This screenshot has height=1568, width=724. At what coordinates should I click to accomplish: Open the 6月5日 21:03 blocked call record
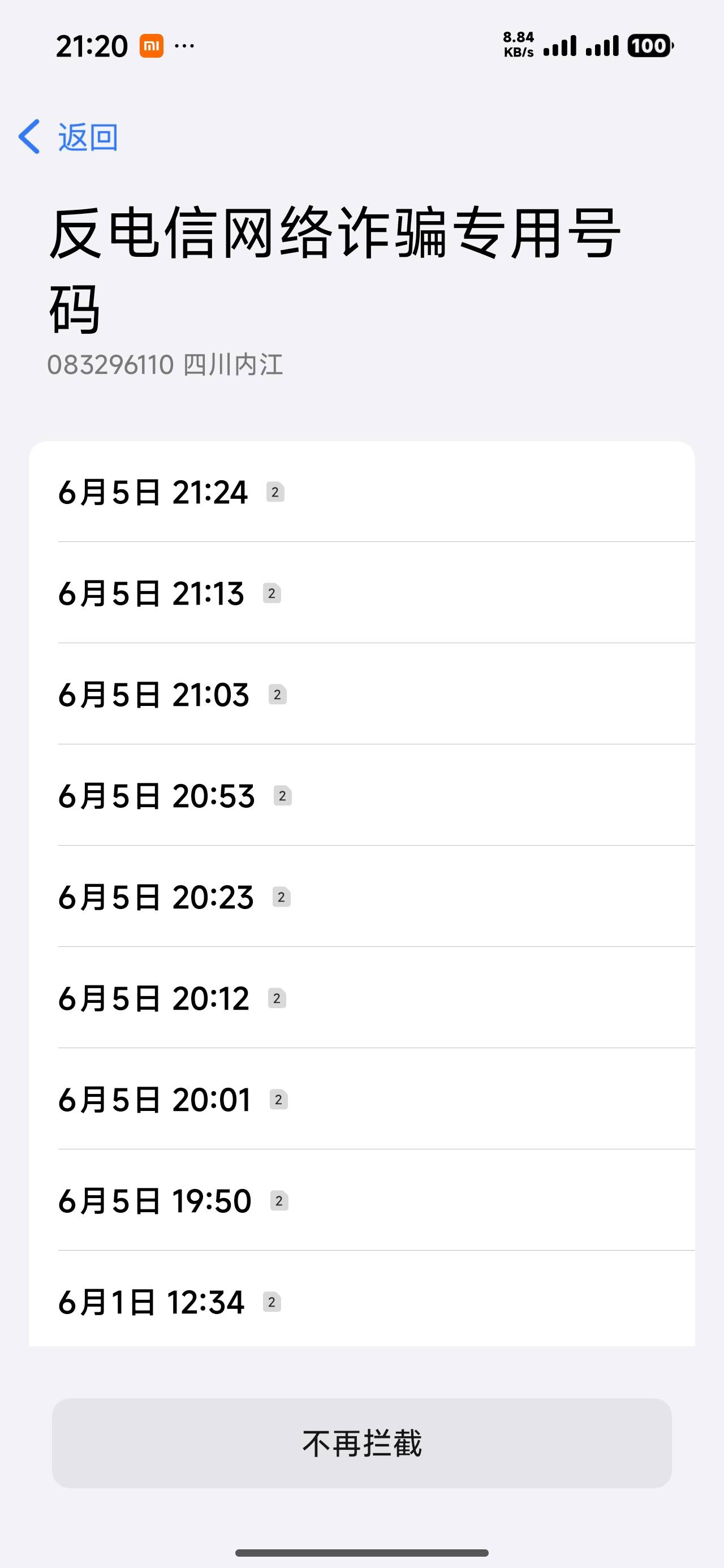pos(361,694)
